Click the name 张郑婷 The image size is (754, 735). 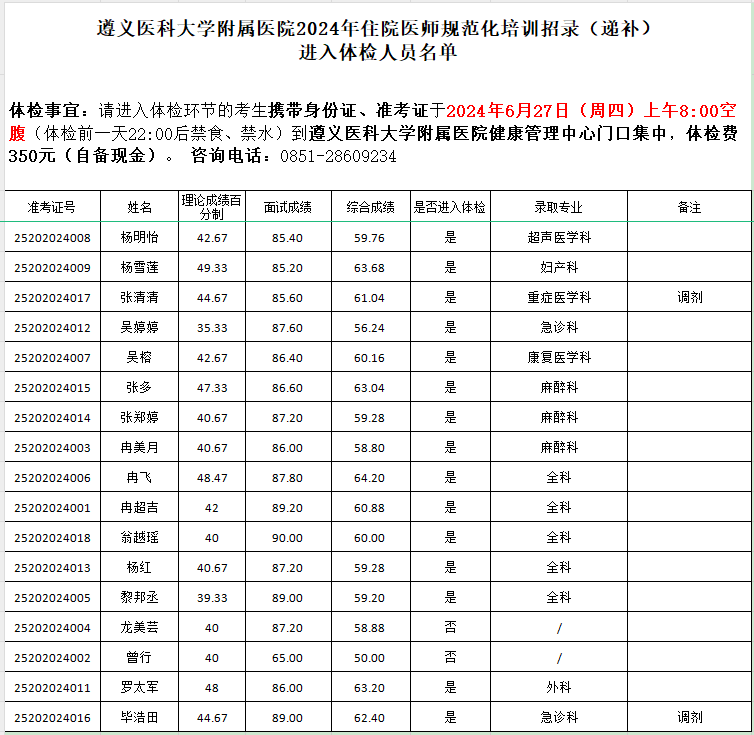139,417
